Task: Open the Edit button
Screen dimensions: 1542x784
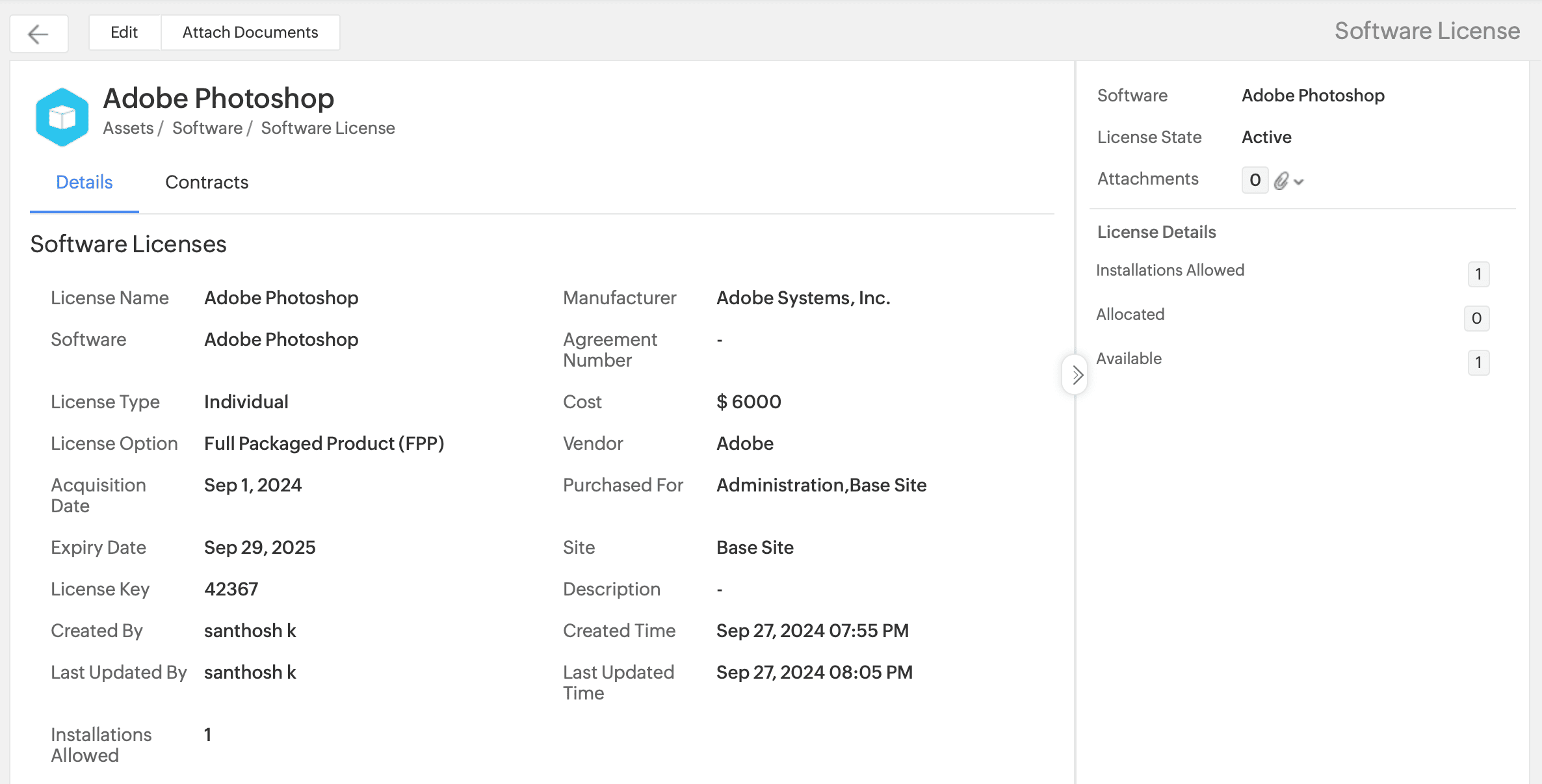Action: click(x=124, y=33)
